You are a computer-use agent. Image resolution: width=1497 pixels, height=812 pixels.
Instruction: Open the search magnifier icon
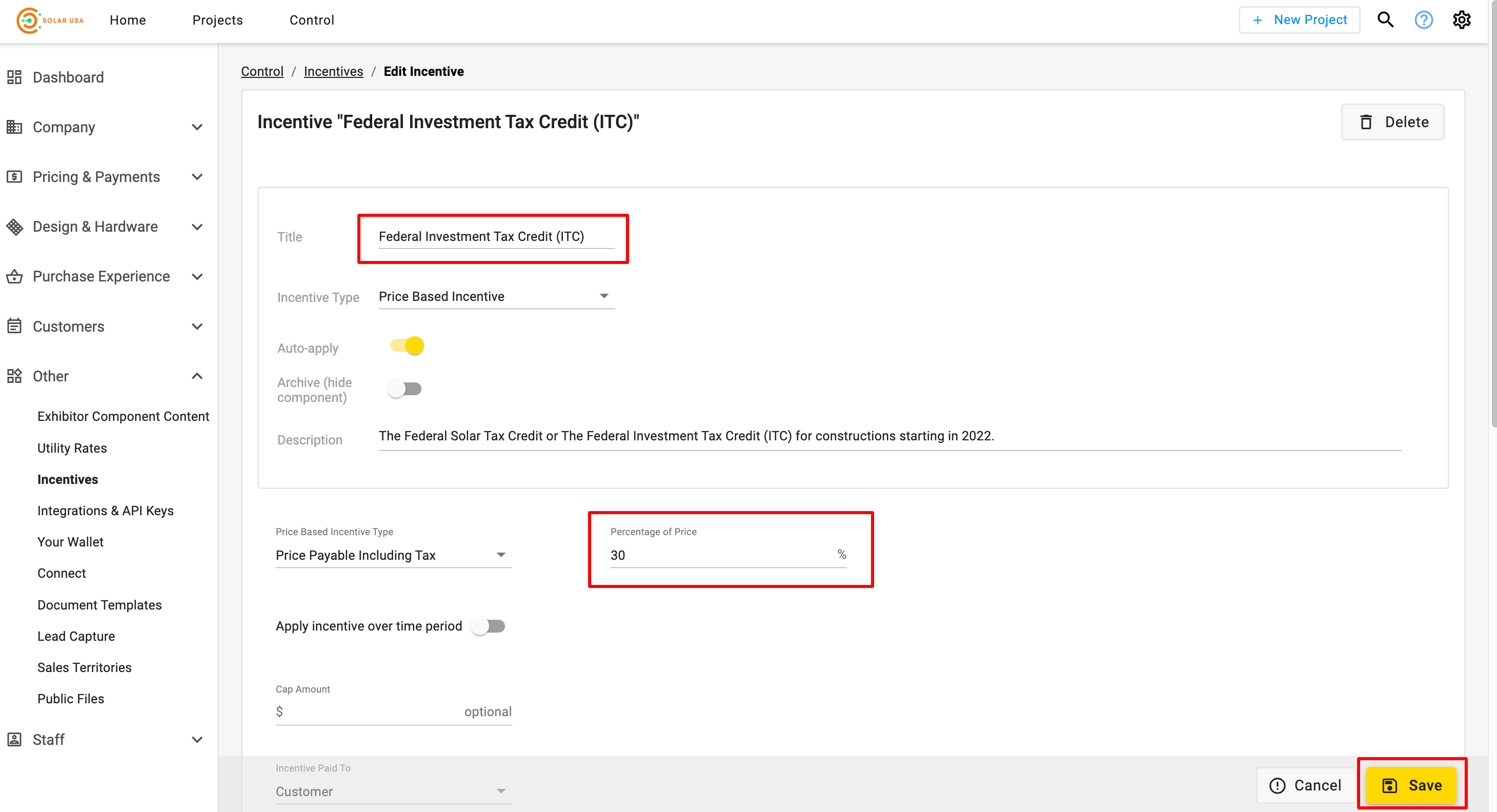(1385, 20)
